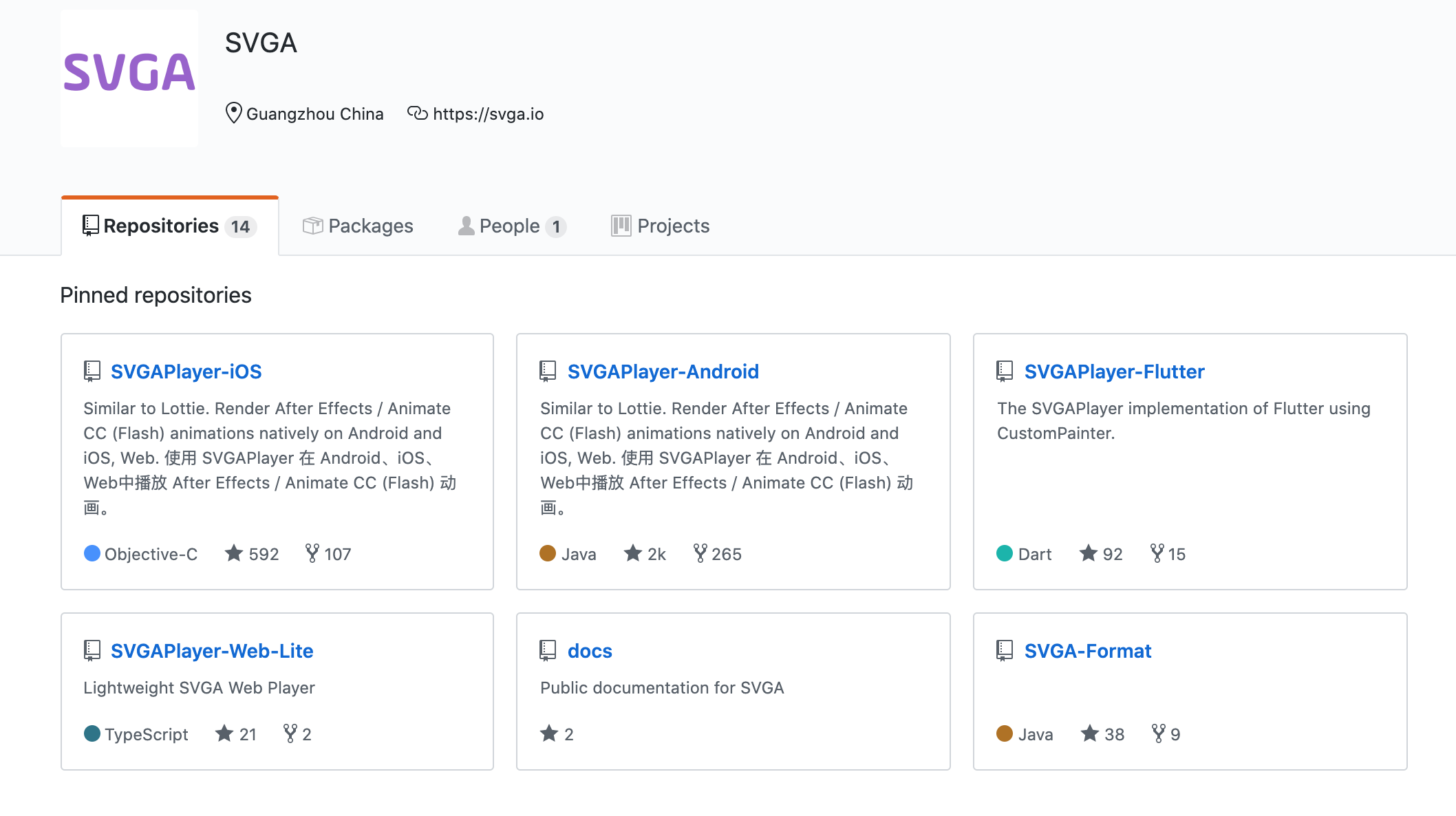Open the SVGAPlayer-Android repository
1456x816 pixels.
tap(663, 372)
